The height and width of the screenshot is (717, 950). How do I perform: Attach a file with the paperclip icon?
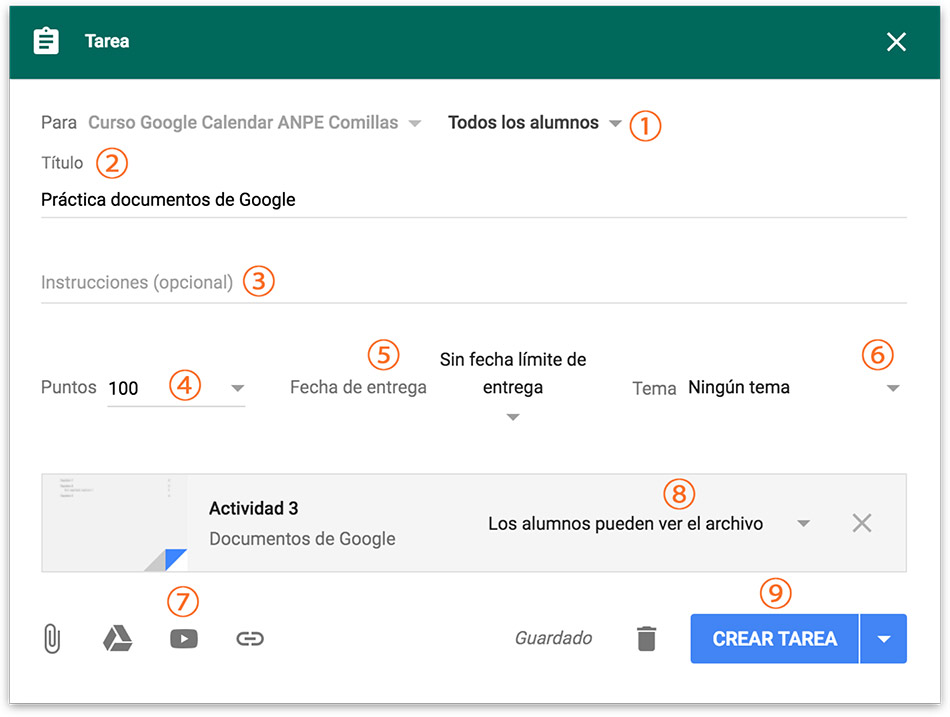coord(52,639)
